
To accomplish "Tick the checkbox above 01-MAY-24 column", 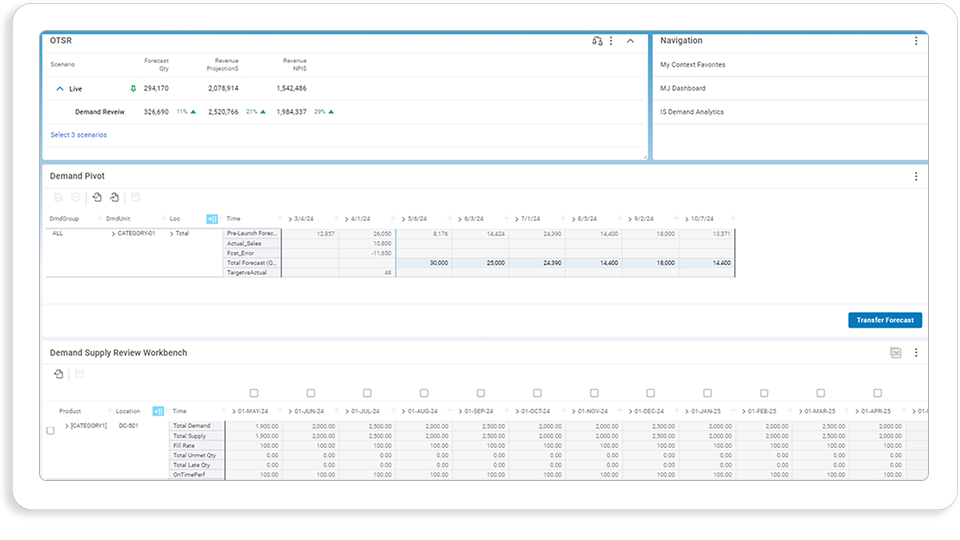I will (254, 393).
